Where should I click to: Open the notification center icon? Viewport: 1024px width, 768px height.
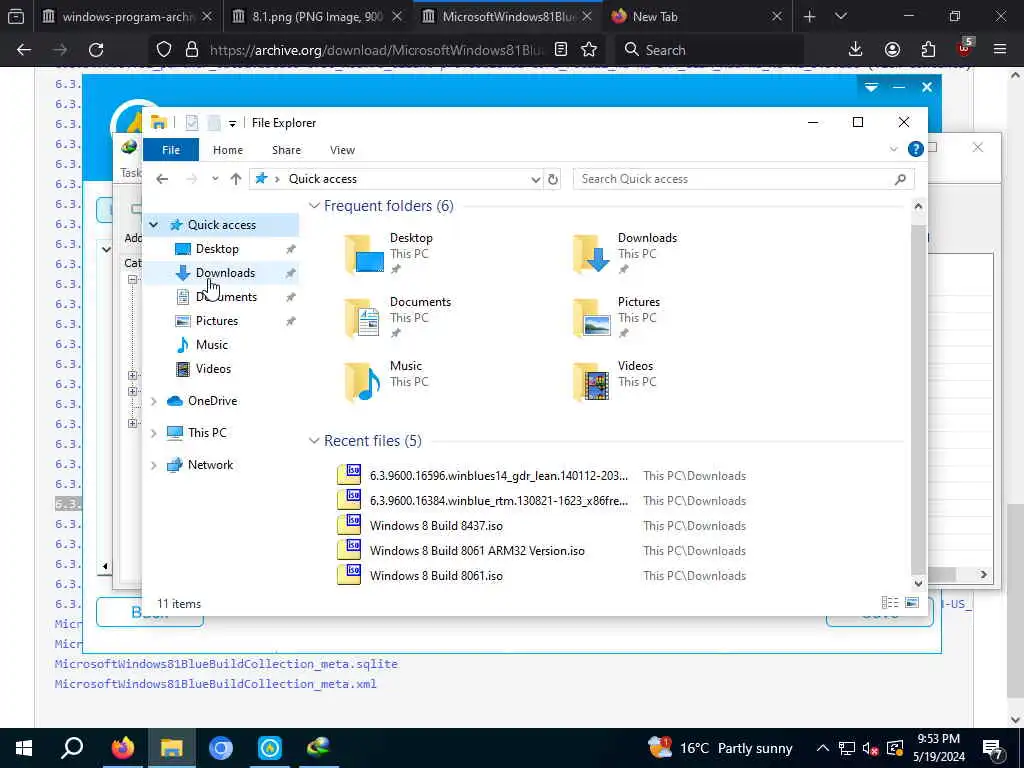[x=993, y=748]
